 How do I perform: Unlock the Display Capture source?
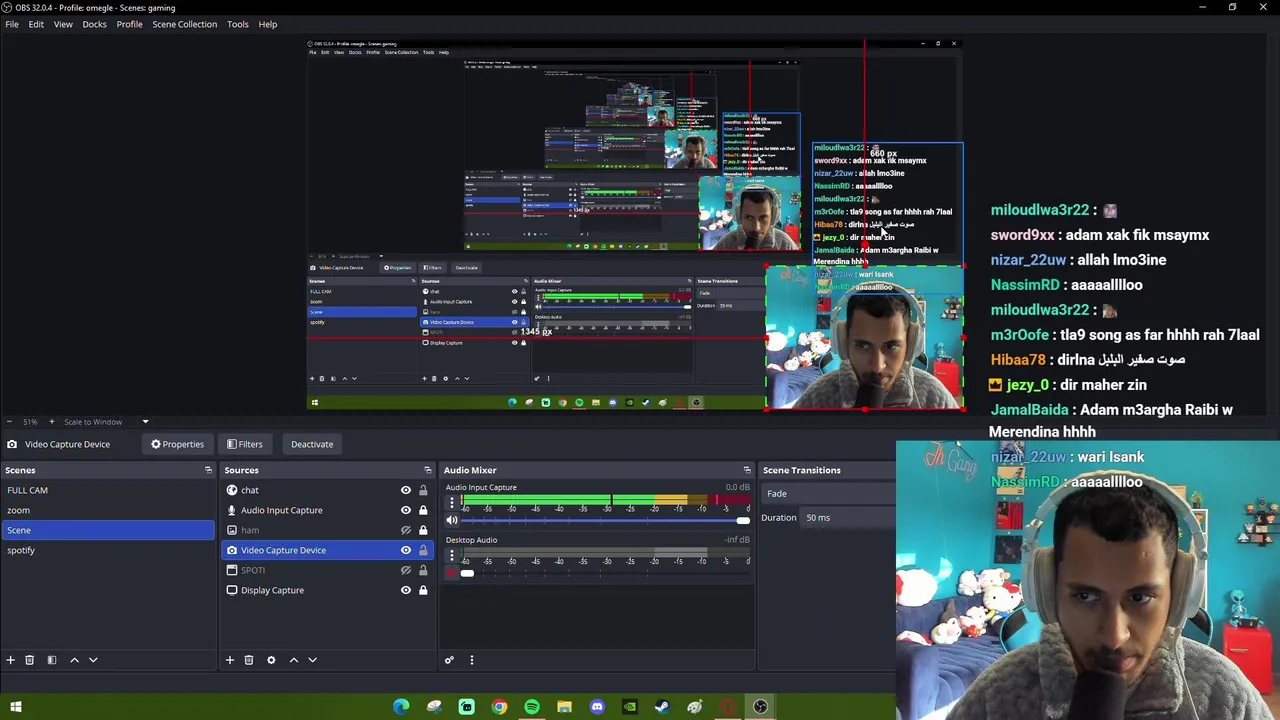tap(423, 590)
